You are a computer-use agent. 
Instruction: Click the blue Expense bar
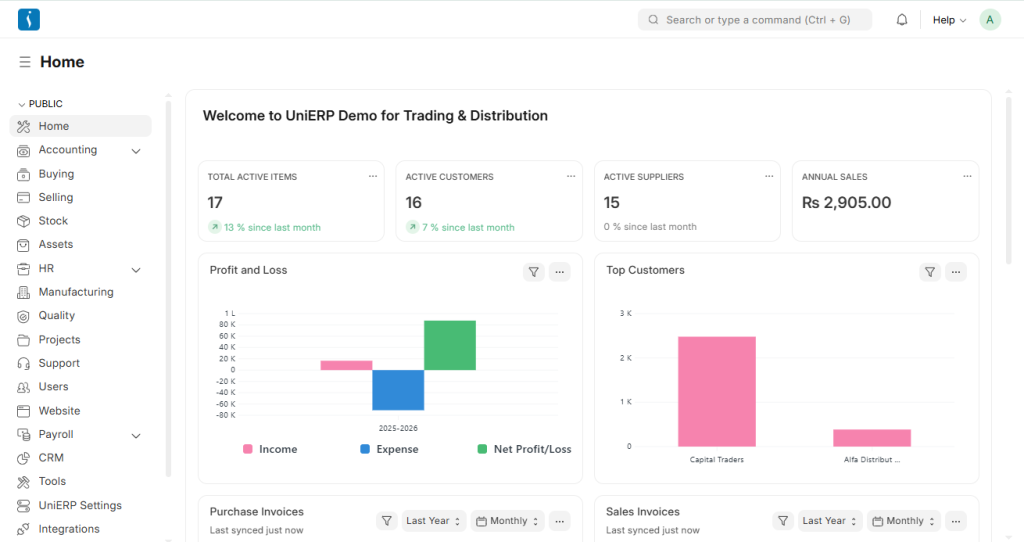(398, 391)
